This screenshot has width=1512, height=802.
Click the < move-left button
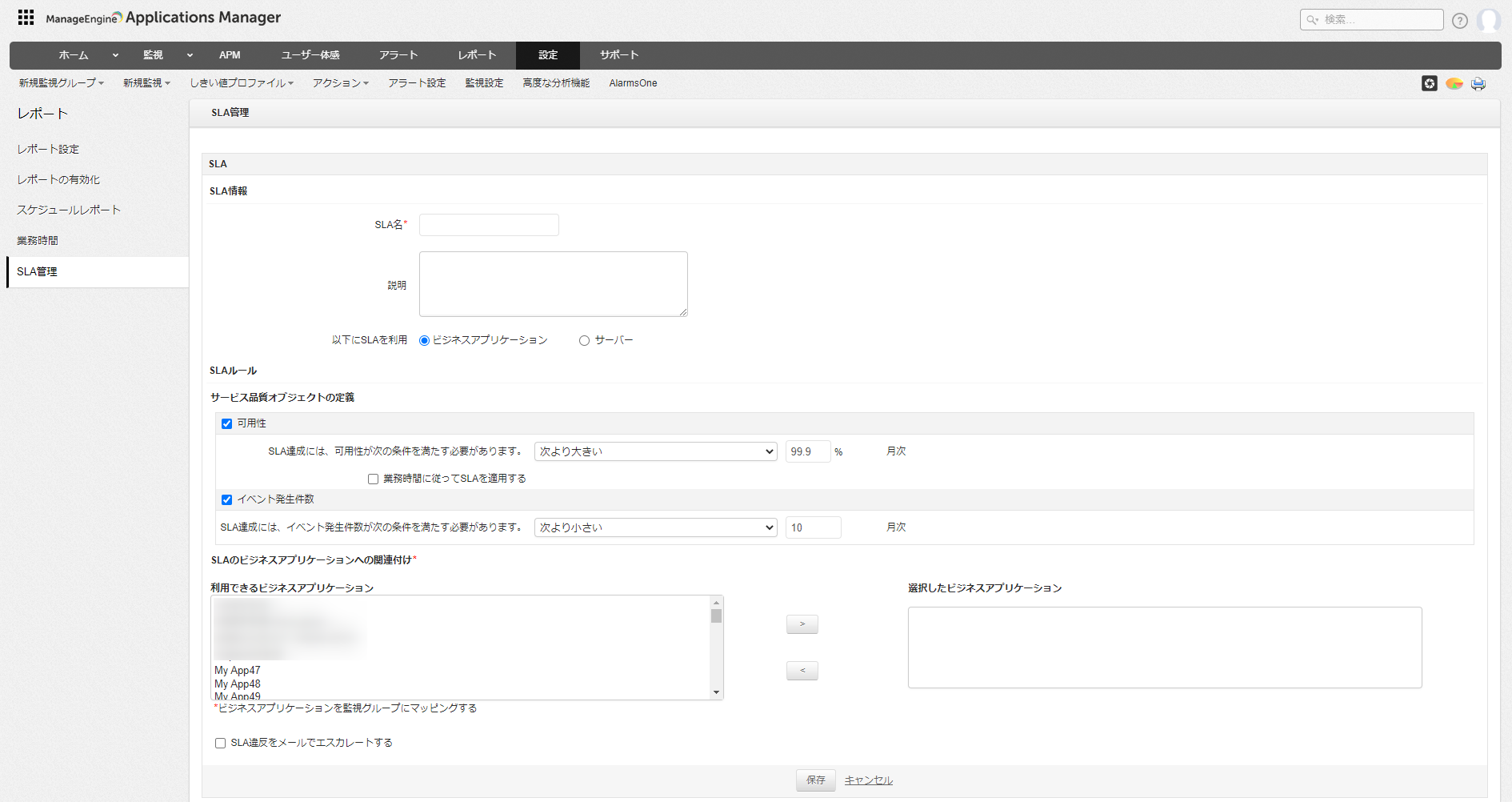(x=802, y=671)
